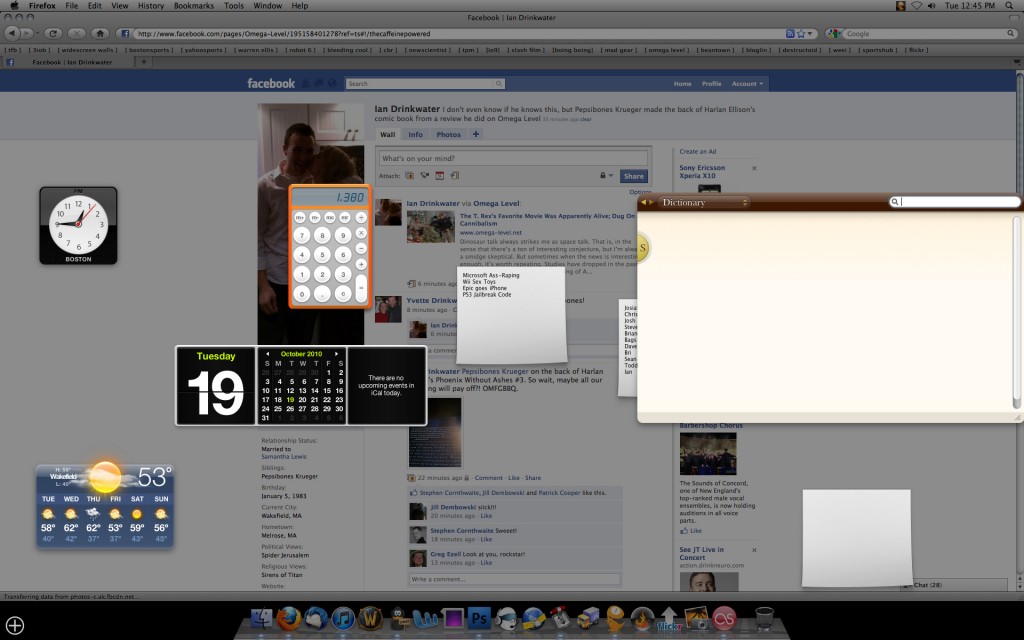
Task: Click the Wakefield weather widget
Action: point(105,504)
